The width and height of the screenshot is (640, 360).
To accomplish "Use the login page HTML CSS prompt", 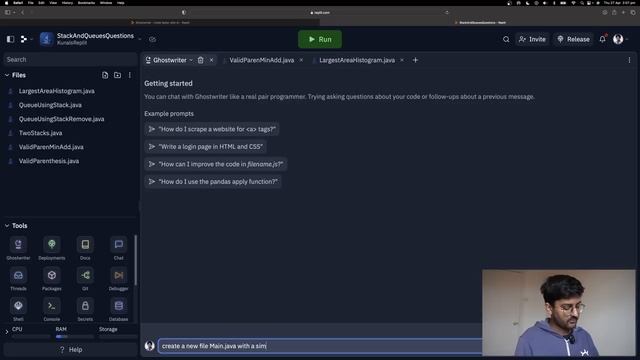I will click(206, 147).
